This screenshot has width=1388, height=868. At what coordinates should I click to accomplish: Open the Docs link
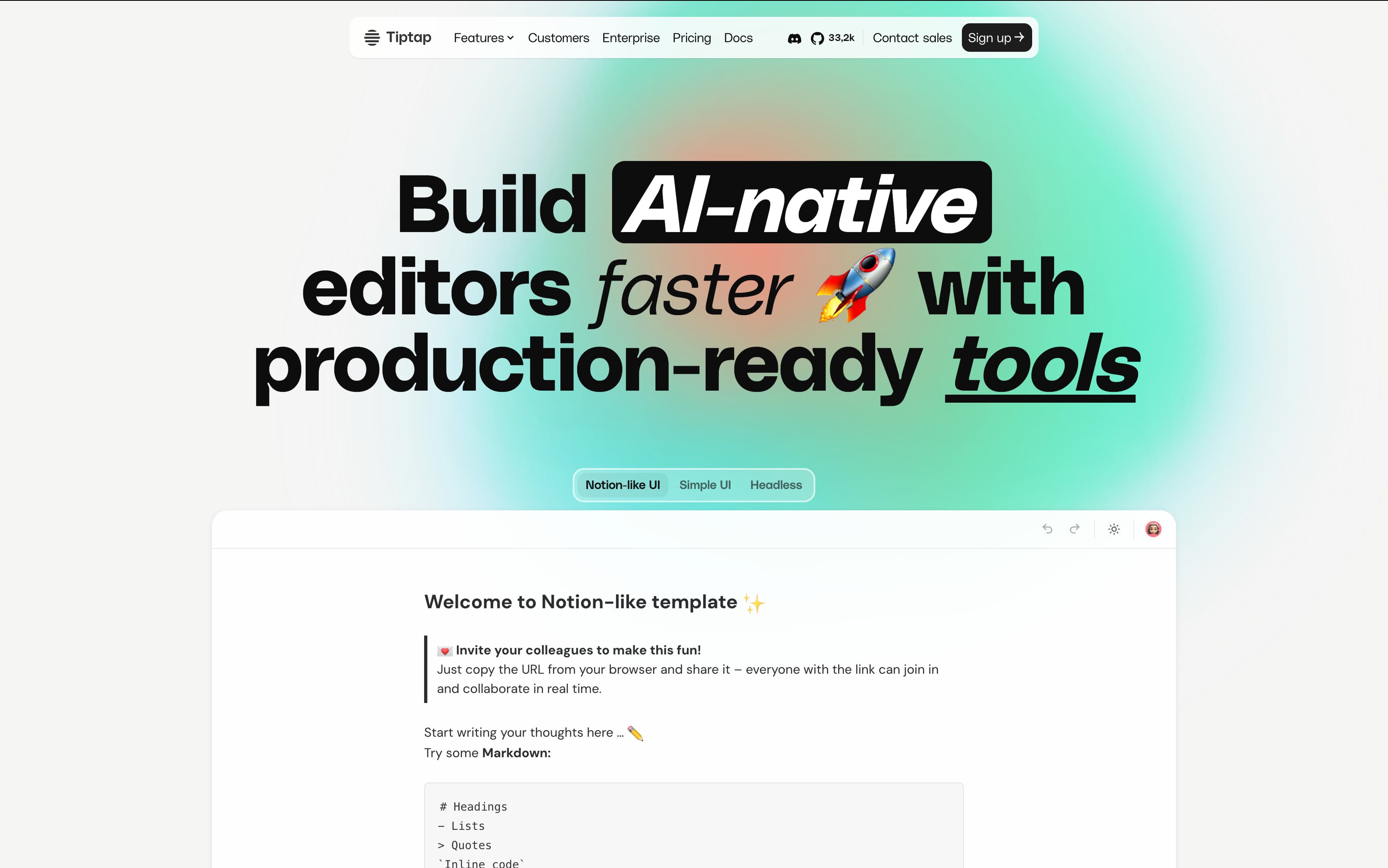point(738,38)
